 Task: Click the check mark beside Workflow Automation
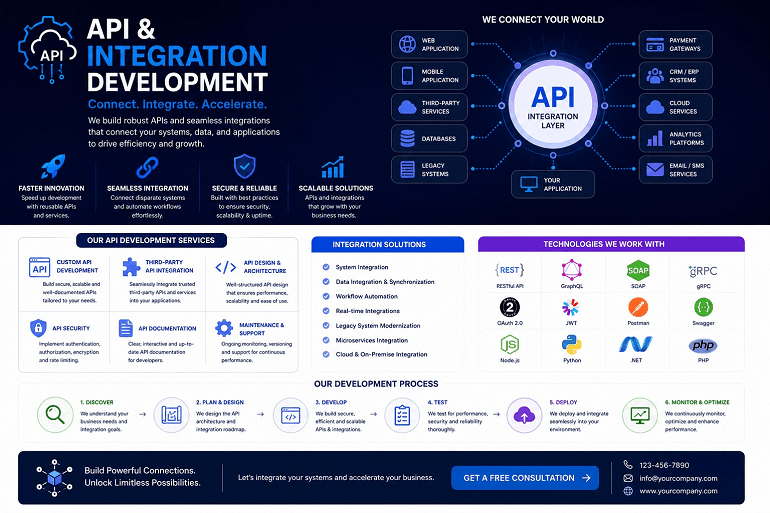pyautogui.click(x=326, y=297)
